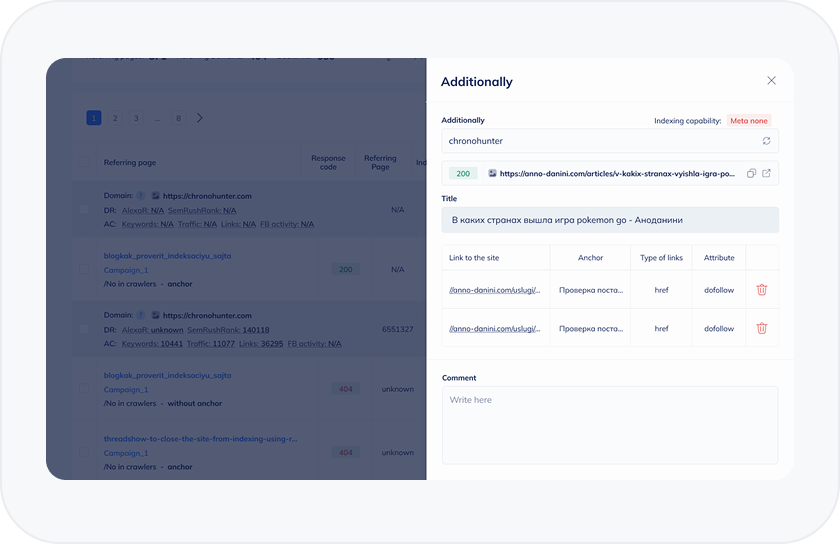
Task: Check the second chronohunter.com domain row
Action: click(x=84, y=329)
